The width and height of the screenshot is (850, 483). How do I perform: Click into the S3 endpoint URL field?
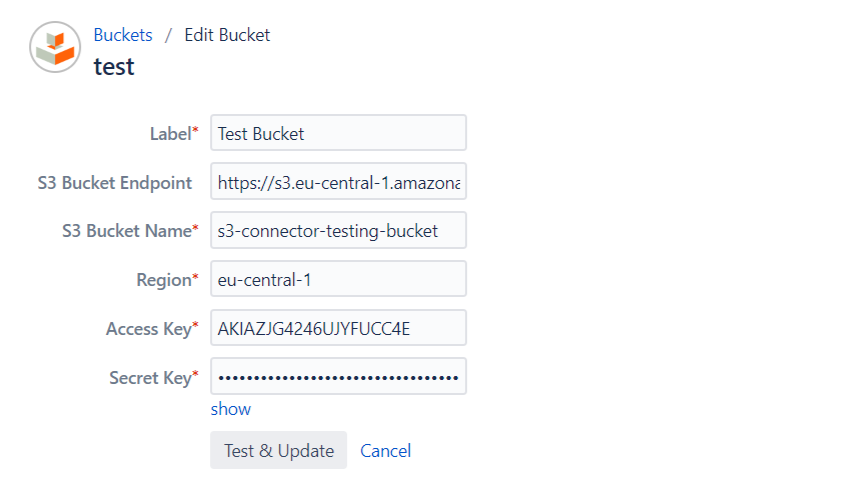pos(338,182)
